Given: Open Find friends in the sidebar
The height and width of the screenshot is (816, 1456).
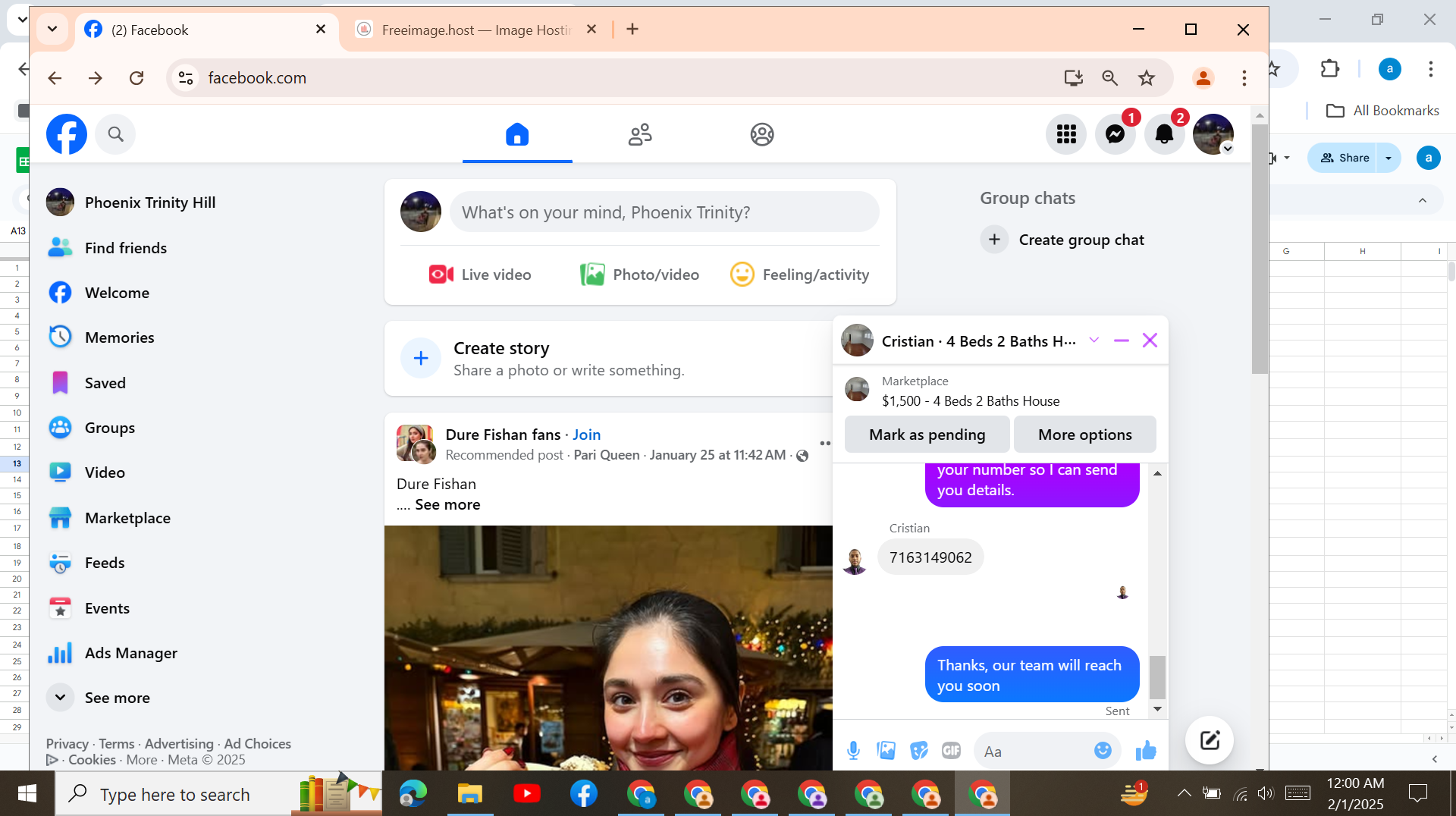Looking at the screenshot, I should tap(125, 248).
